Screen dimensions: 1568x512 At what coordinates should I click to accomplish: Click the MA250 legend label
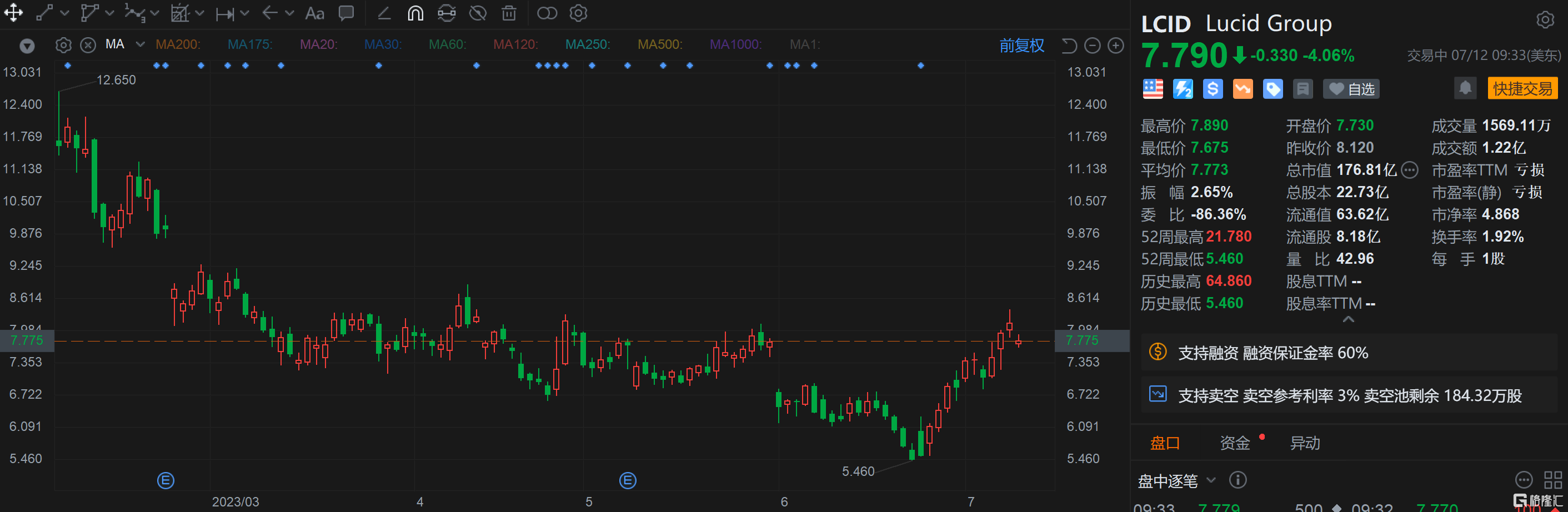[x=588, y=44]
